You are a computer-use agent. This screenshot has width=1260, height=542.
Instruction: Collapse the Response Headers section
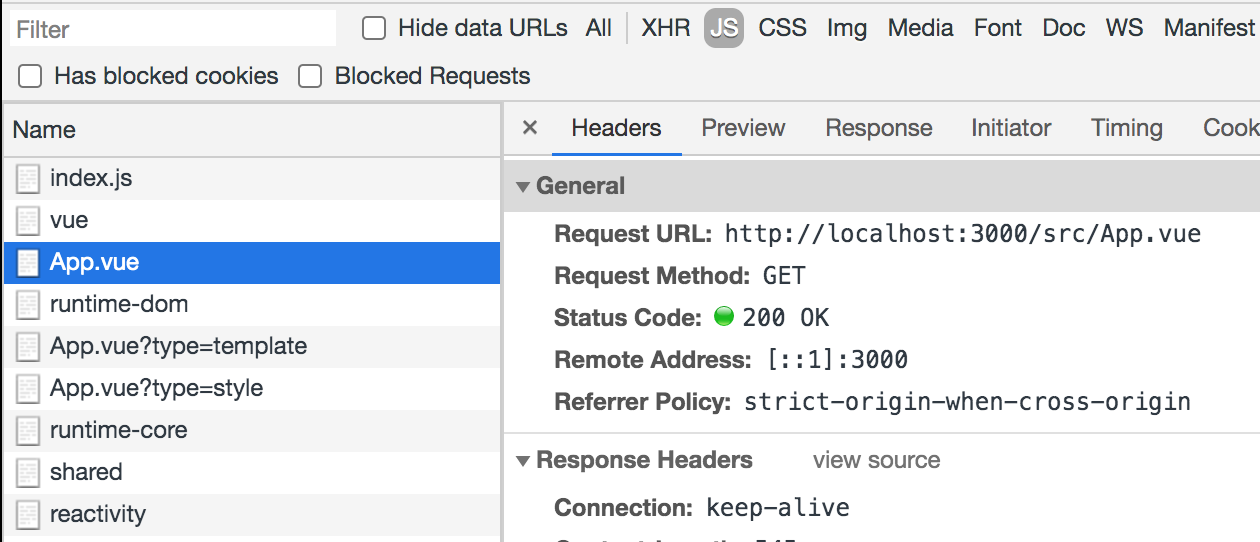point(522,461)
